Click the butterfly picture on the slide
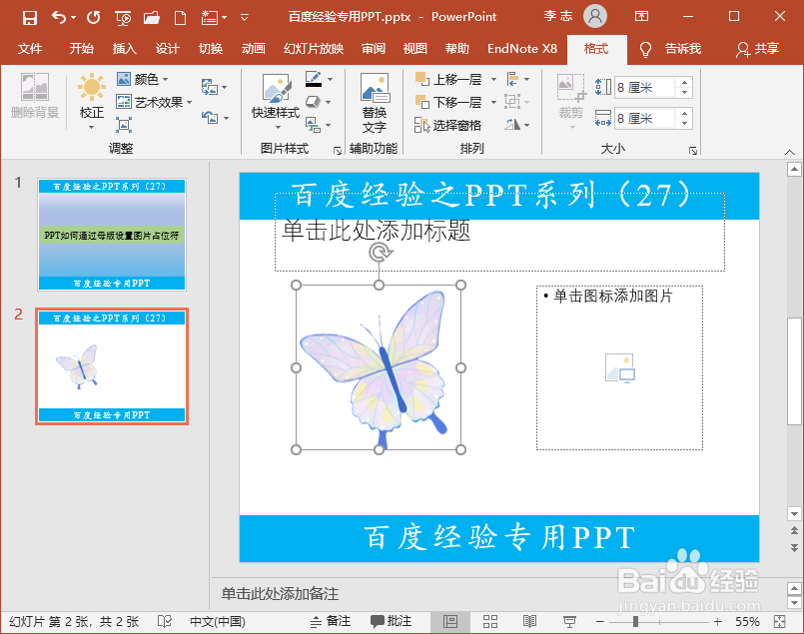 click(x=378, y=367)
